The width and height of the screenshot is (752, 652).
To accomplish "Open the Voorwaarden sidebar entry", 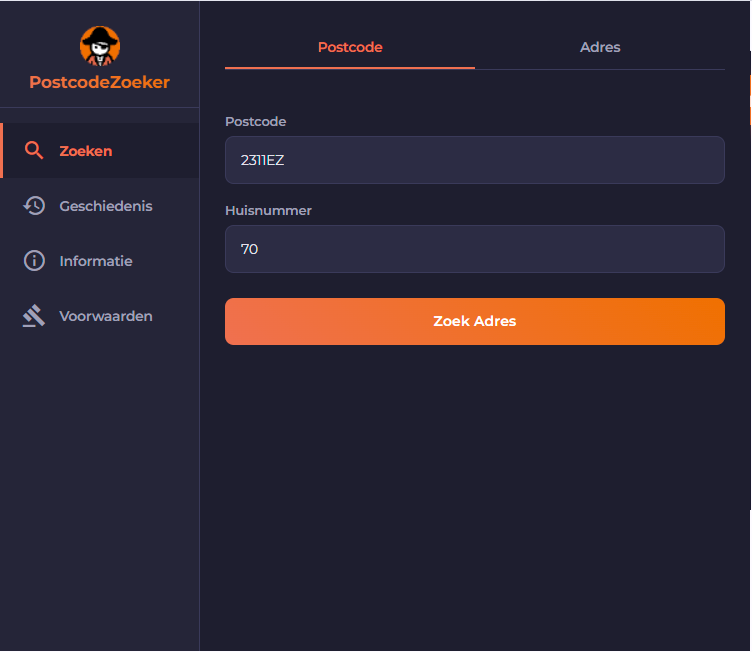I will coord(105,316).
